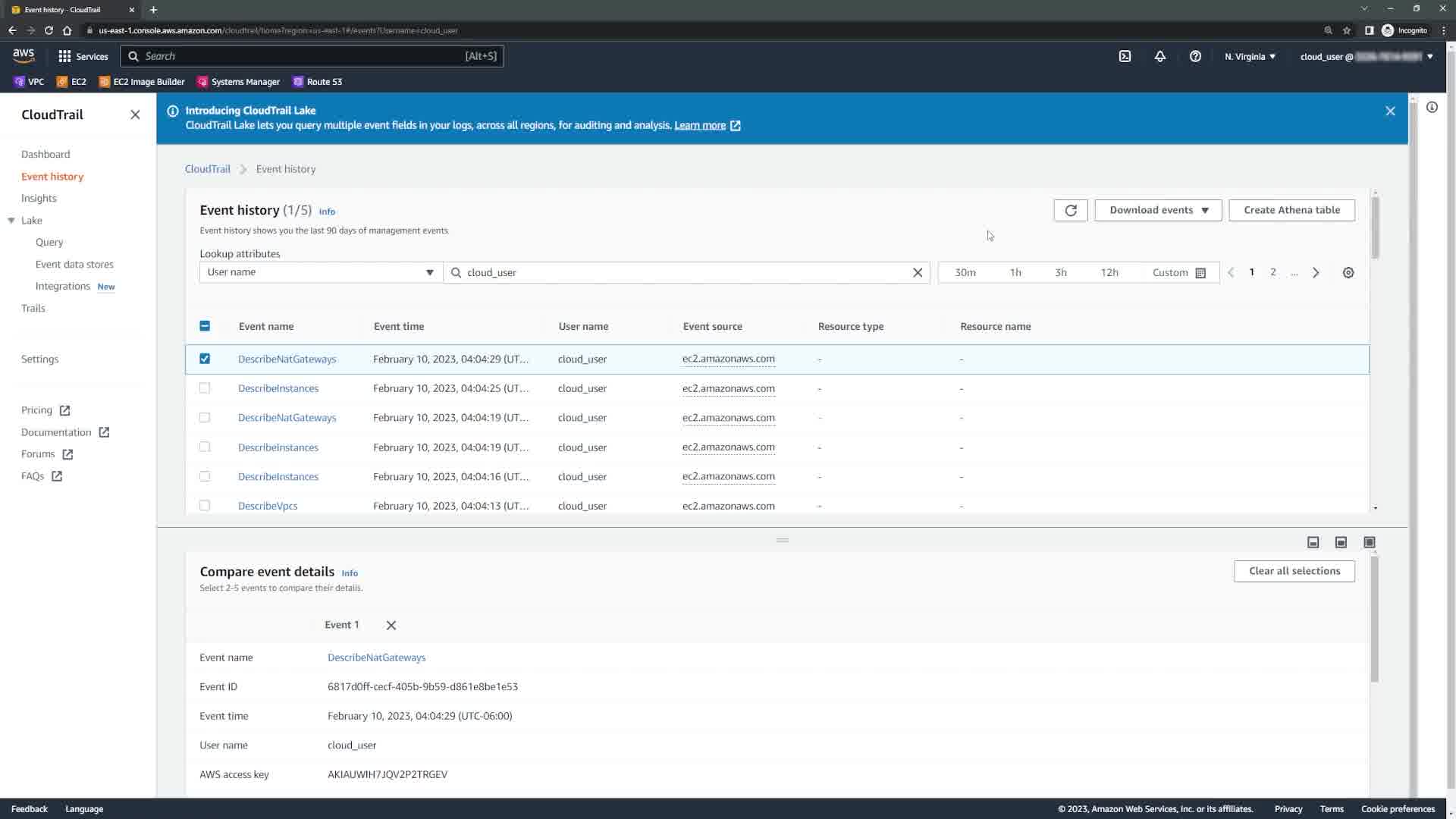Screen dimensions: 1456x819
Task: Open Insights in the sidebar
Action: click(39, 198)
